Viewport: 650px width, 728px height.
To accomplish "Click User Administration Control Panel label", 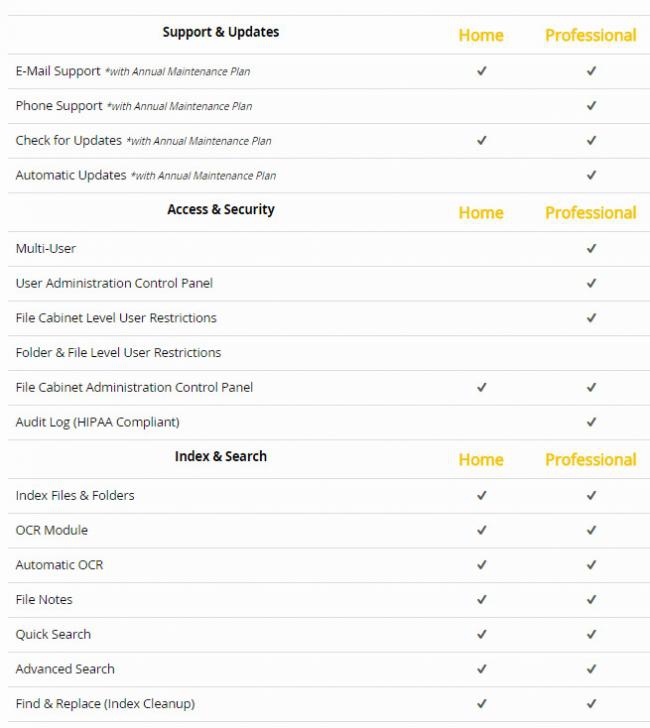I will point(114,283).
